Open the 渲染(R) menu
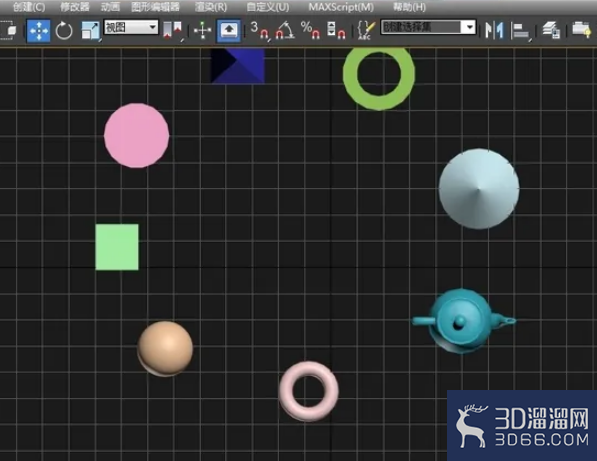The image size is (597, 461). [211, 7]
